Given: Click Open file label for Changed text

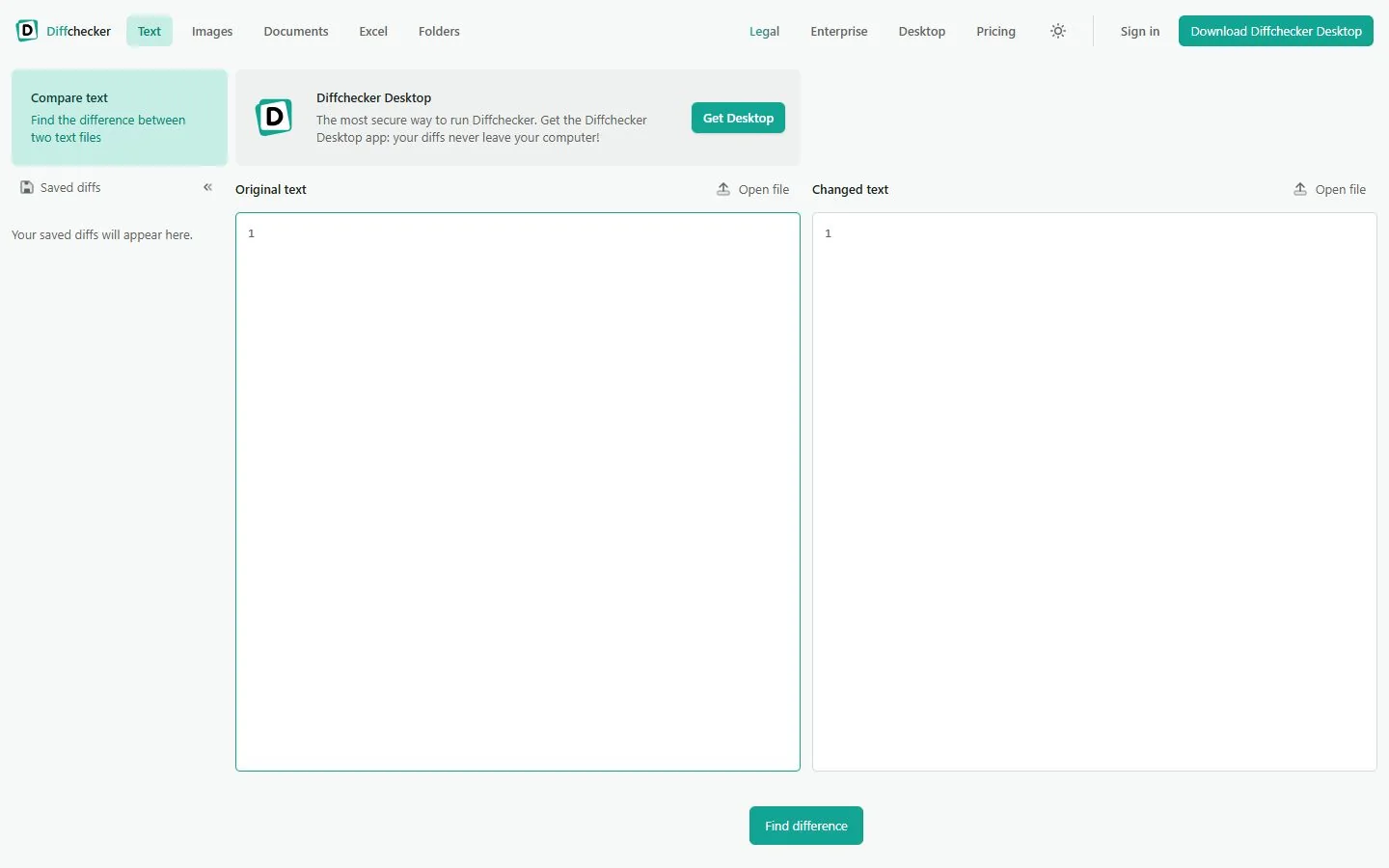Looking at the screenshot, I should [x=1341, y=189].
